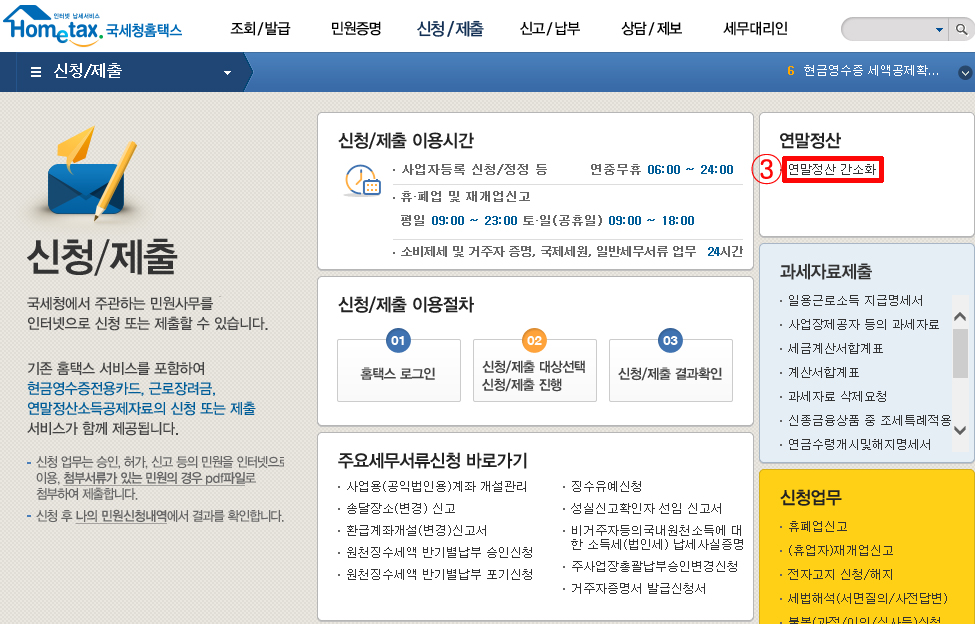The height and width of the screenshot is (624, 975).
Task: Click the 과세자료제출 list scroll down arrow
Action: click(x=960, y=429)
